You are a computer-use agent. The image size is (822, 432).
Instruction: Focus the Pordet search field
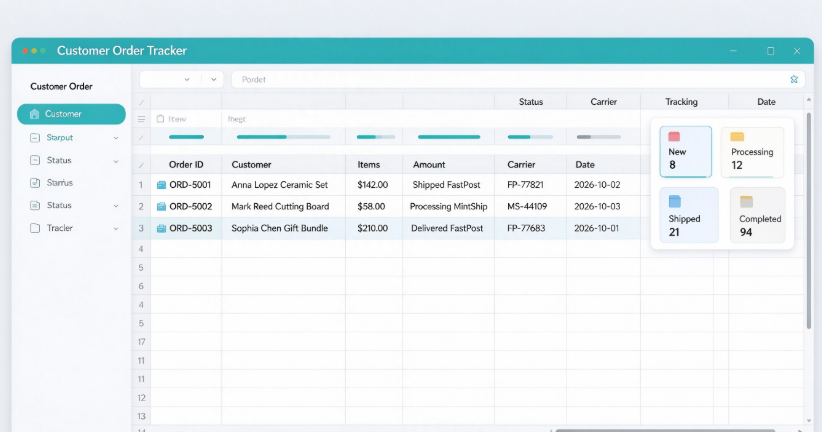click(518, 79)
